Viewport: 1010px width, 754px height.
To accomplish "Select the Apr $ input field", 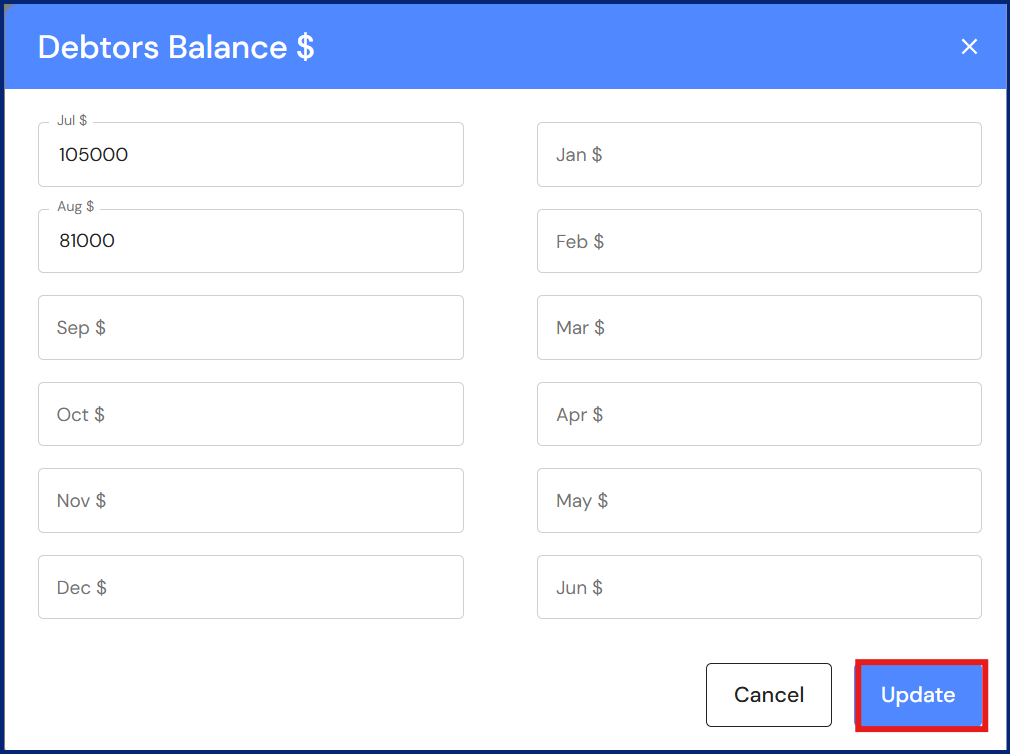I will pyautogui.click(x=758, y=414).
